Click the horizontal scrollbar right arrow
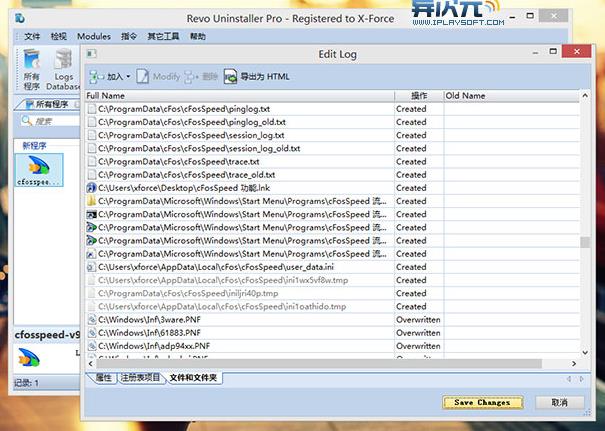The image size is (605, 431). pyautogui.click(x=574, y=363)
